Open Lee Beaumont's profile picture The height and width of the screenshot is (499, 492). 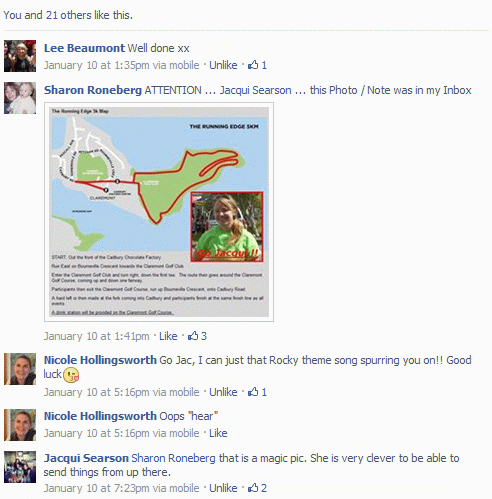[20, 56]
